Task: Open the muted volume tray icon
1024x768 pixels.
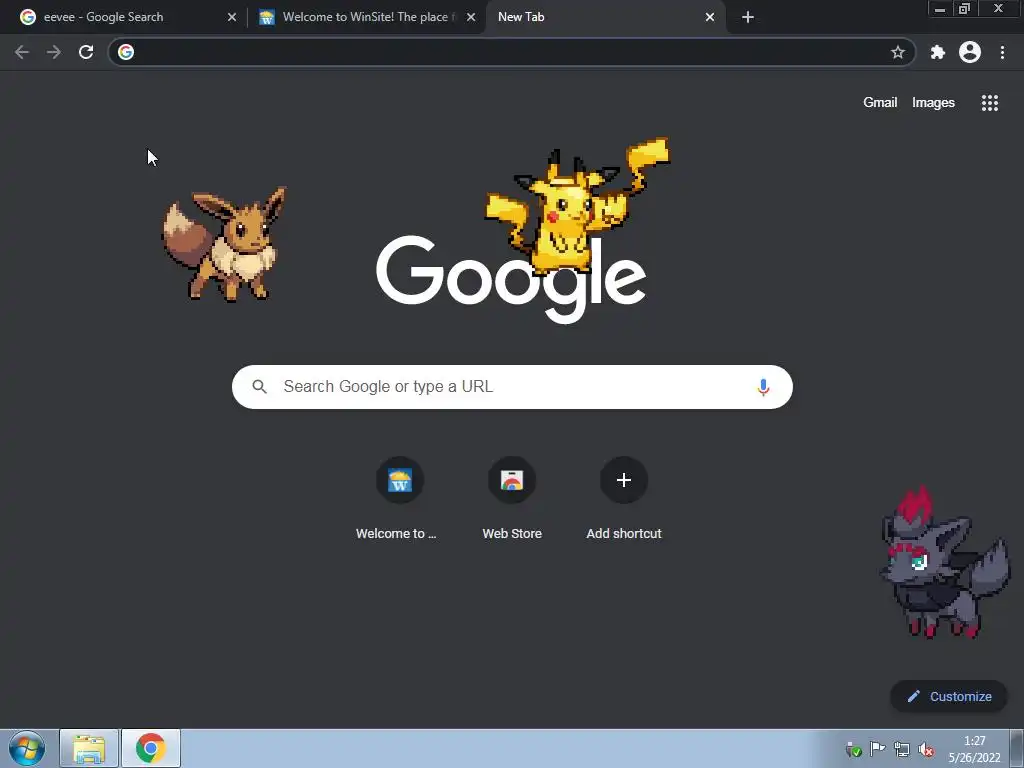Action: pos(925,749)
